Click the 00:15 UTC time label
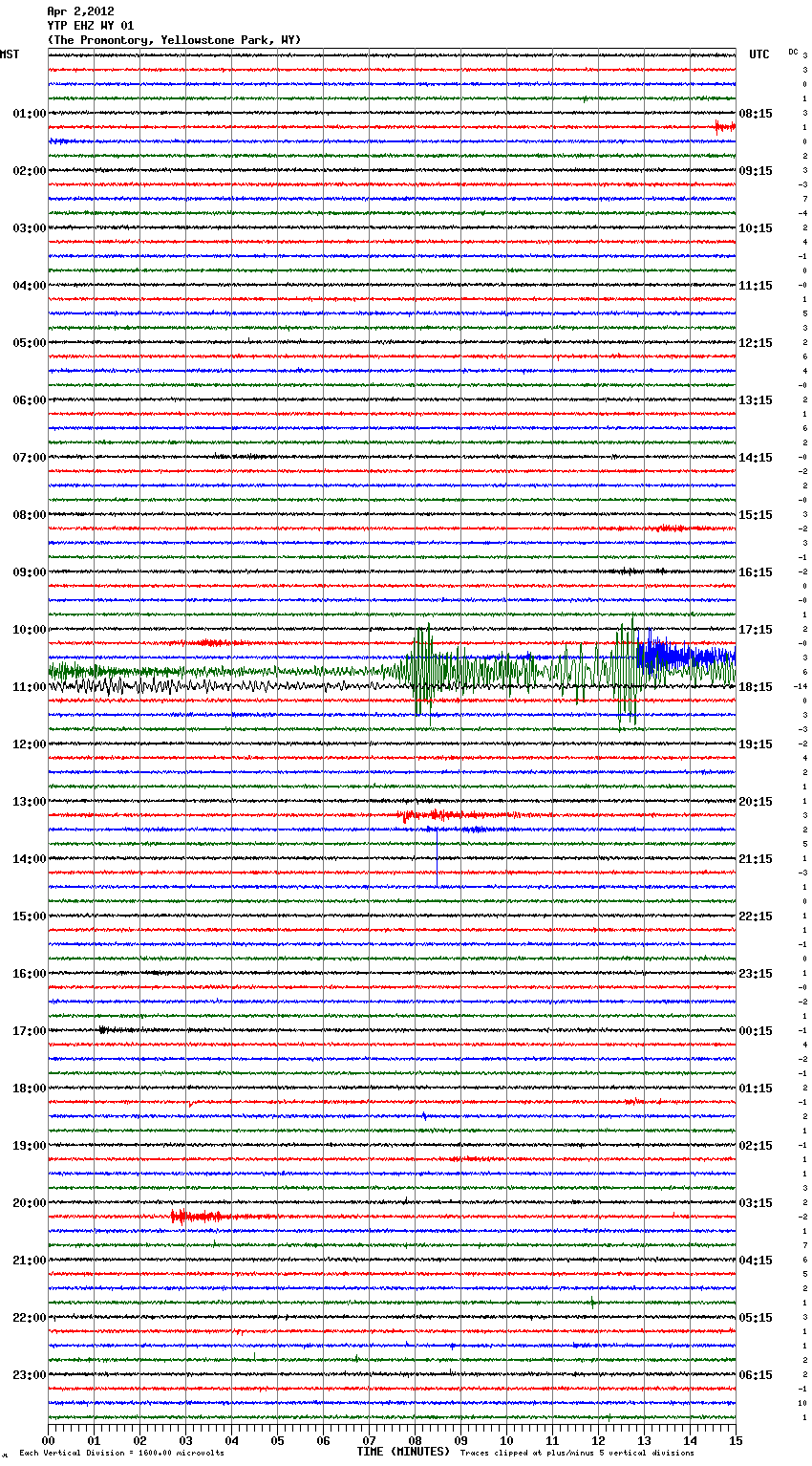 [756, 1031]
